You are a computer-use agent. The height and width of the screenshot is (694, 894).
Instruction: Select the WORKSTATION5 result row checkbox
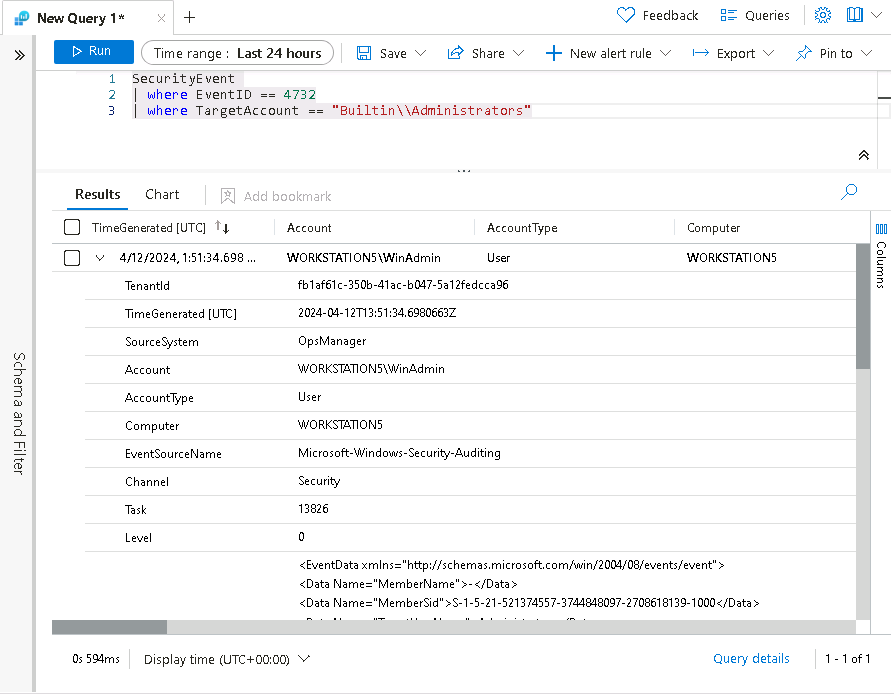coord(72,258)
